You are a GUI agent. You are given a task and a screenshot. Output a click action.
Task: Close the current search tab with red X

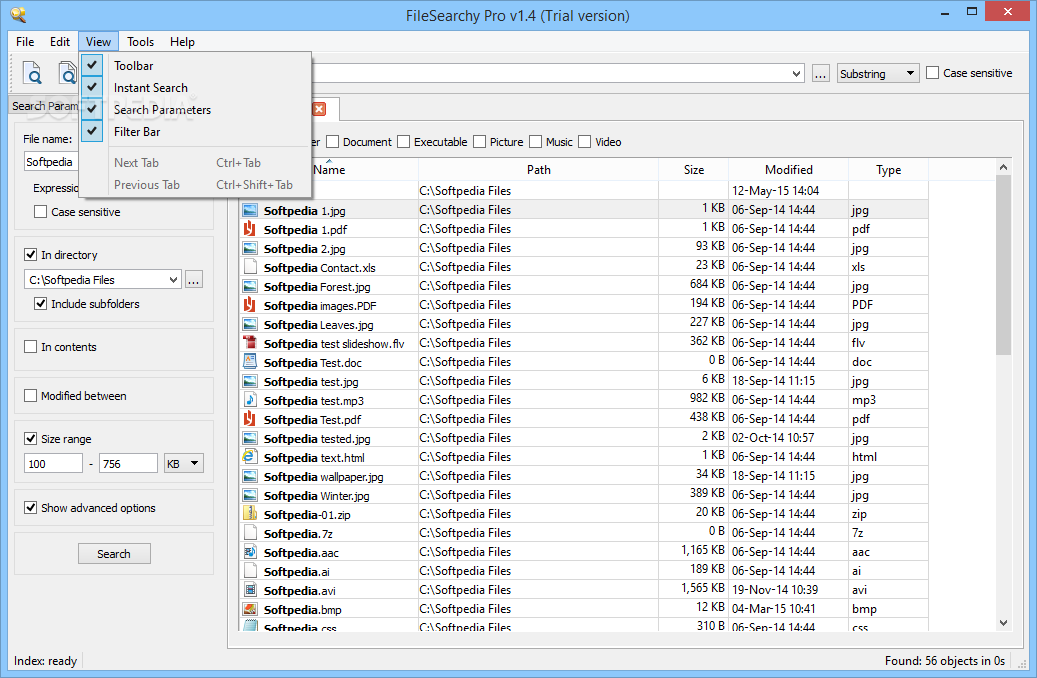319,109
